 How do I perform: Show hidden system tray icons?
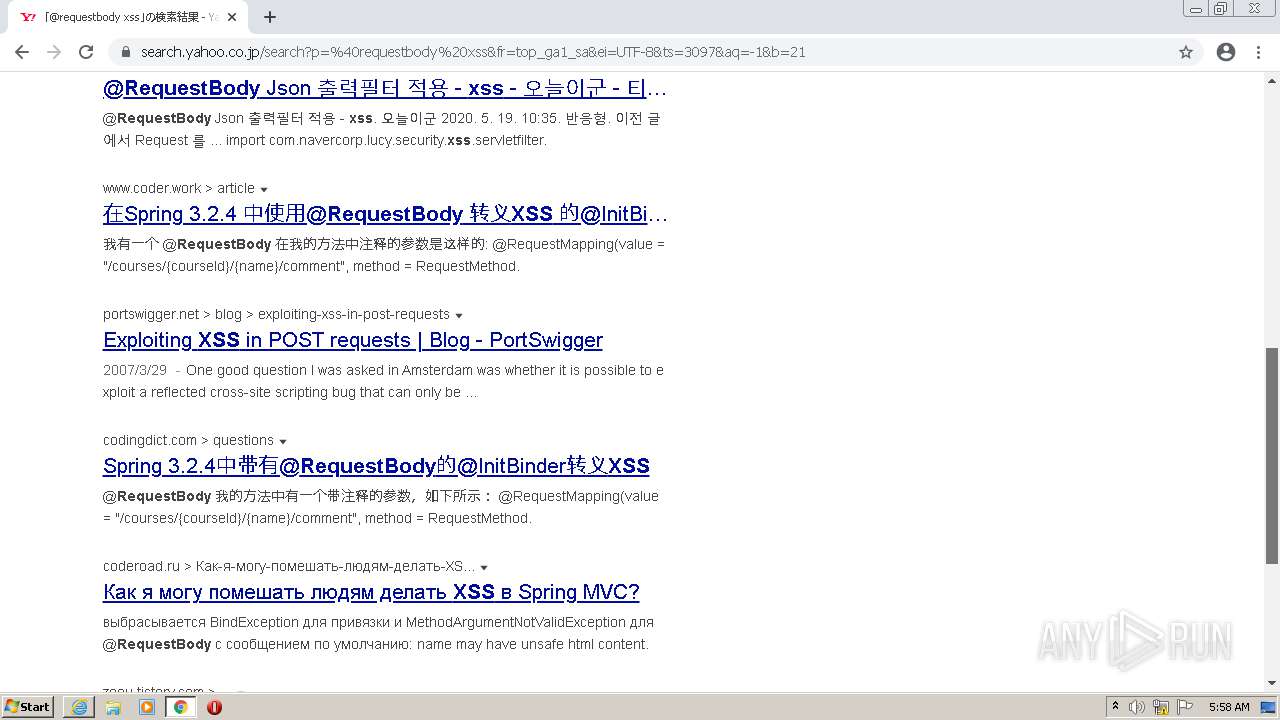click(x=1115, y=707)
